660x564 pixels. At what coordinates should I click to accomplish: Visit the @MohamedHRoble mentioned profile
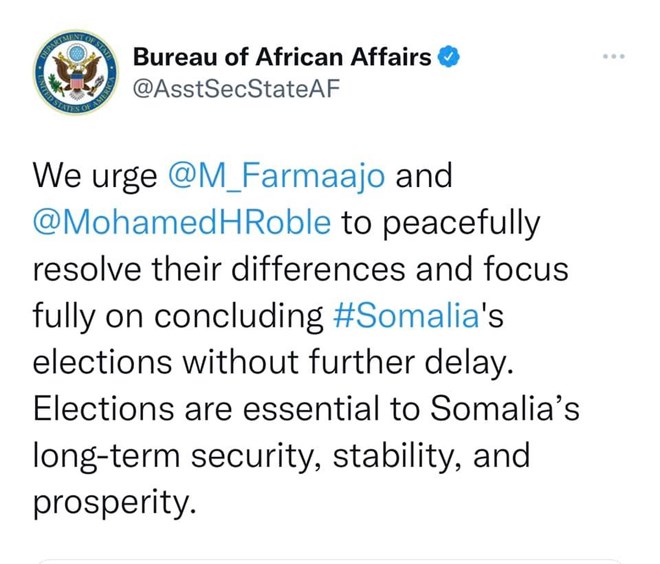point(182,222)
